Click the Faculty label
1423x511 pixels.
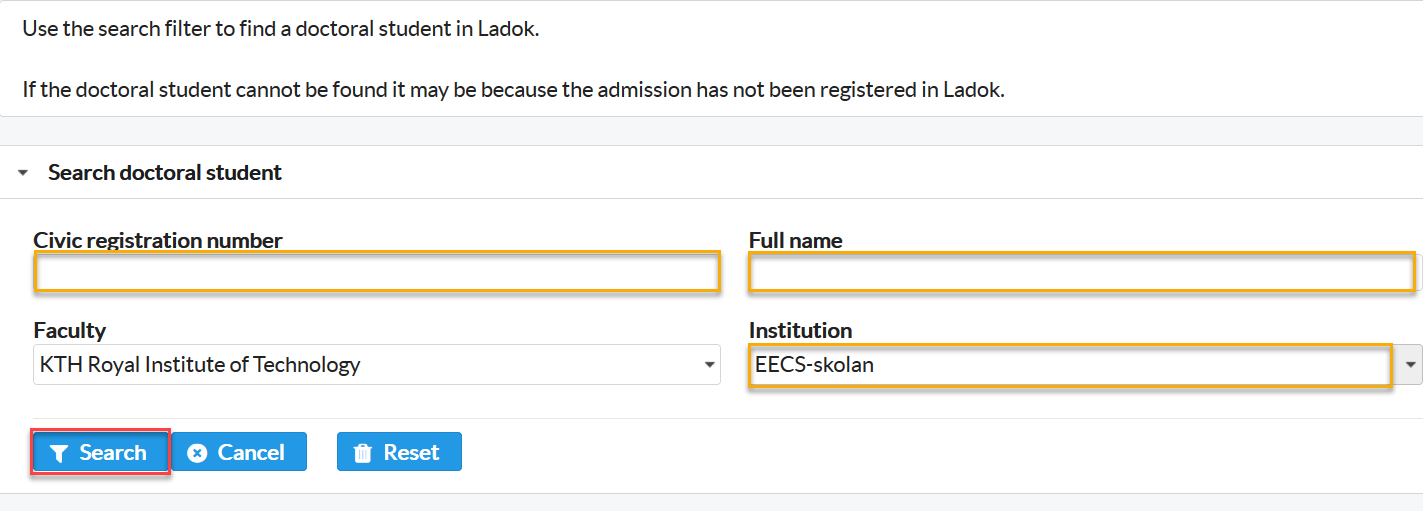(x=70, y=330)
